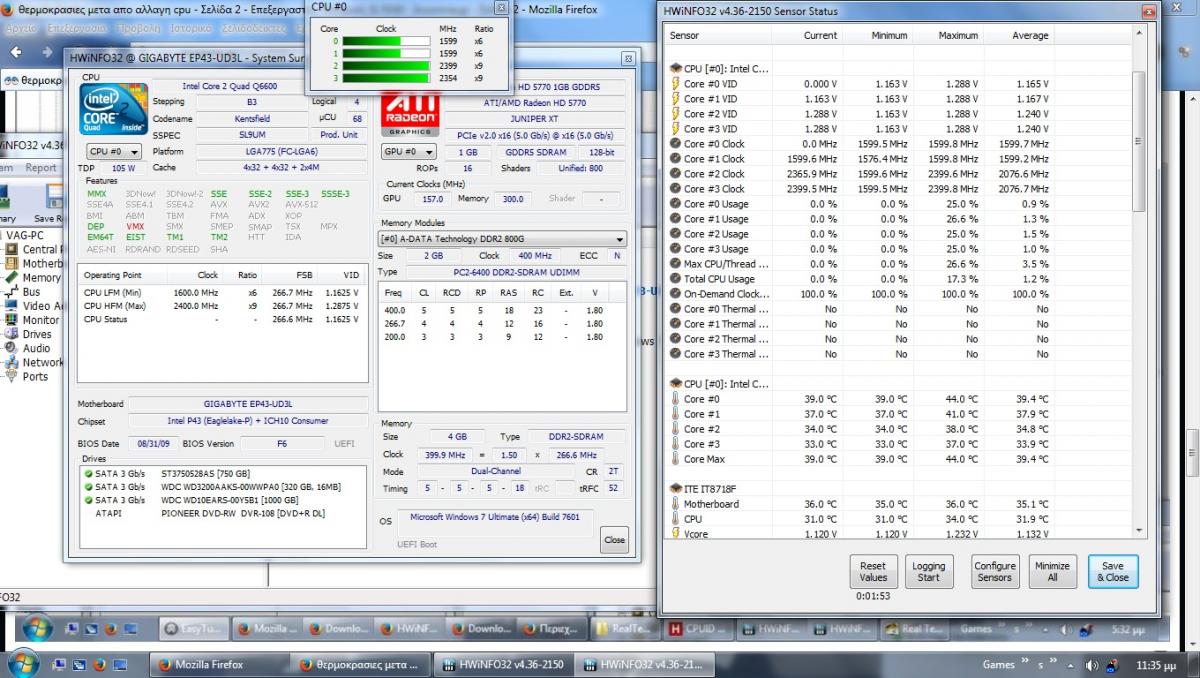Select the Core #3 VID lightning icon

(675, 129)
